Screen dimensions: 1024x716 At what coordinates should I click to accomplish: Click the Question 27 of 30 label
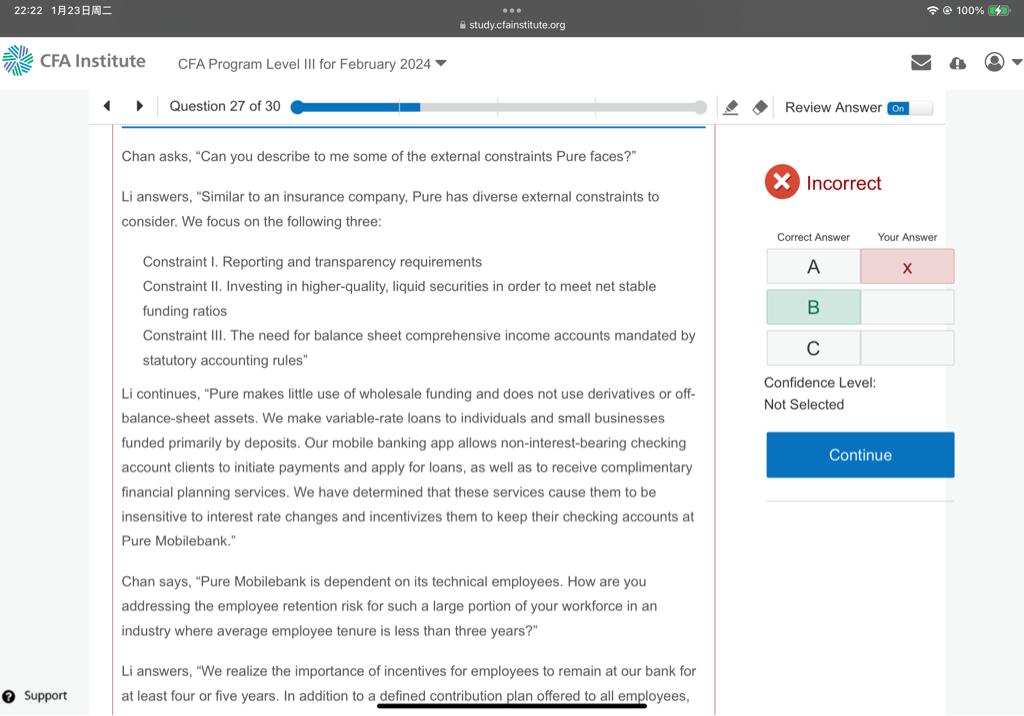click(x=225, y=106)
